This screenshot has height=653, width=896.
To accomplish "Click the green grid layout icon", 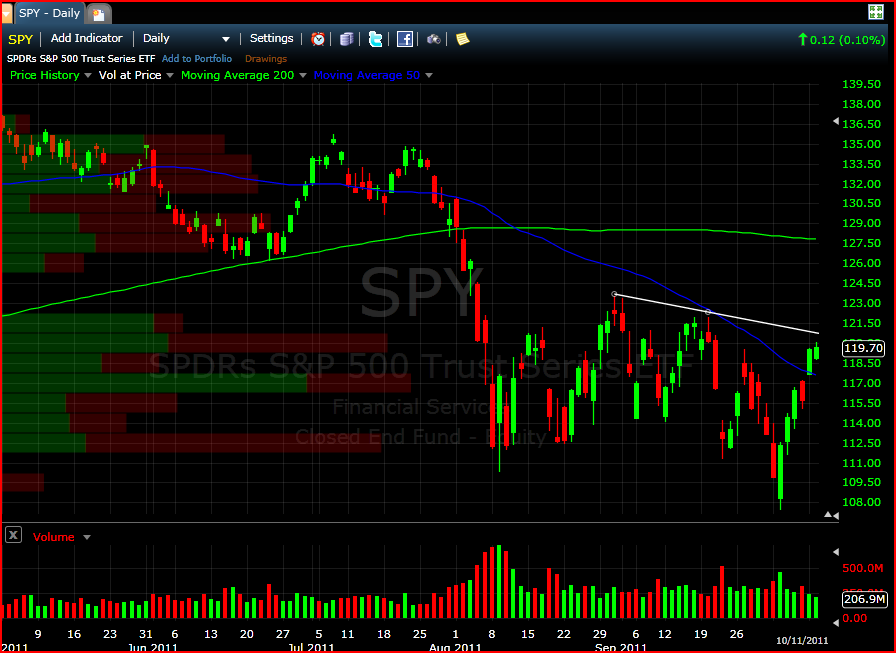I will coord(875,12).
